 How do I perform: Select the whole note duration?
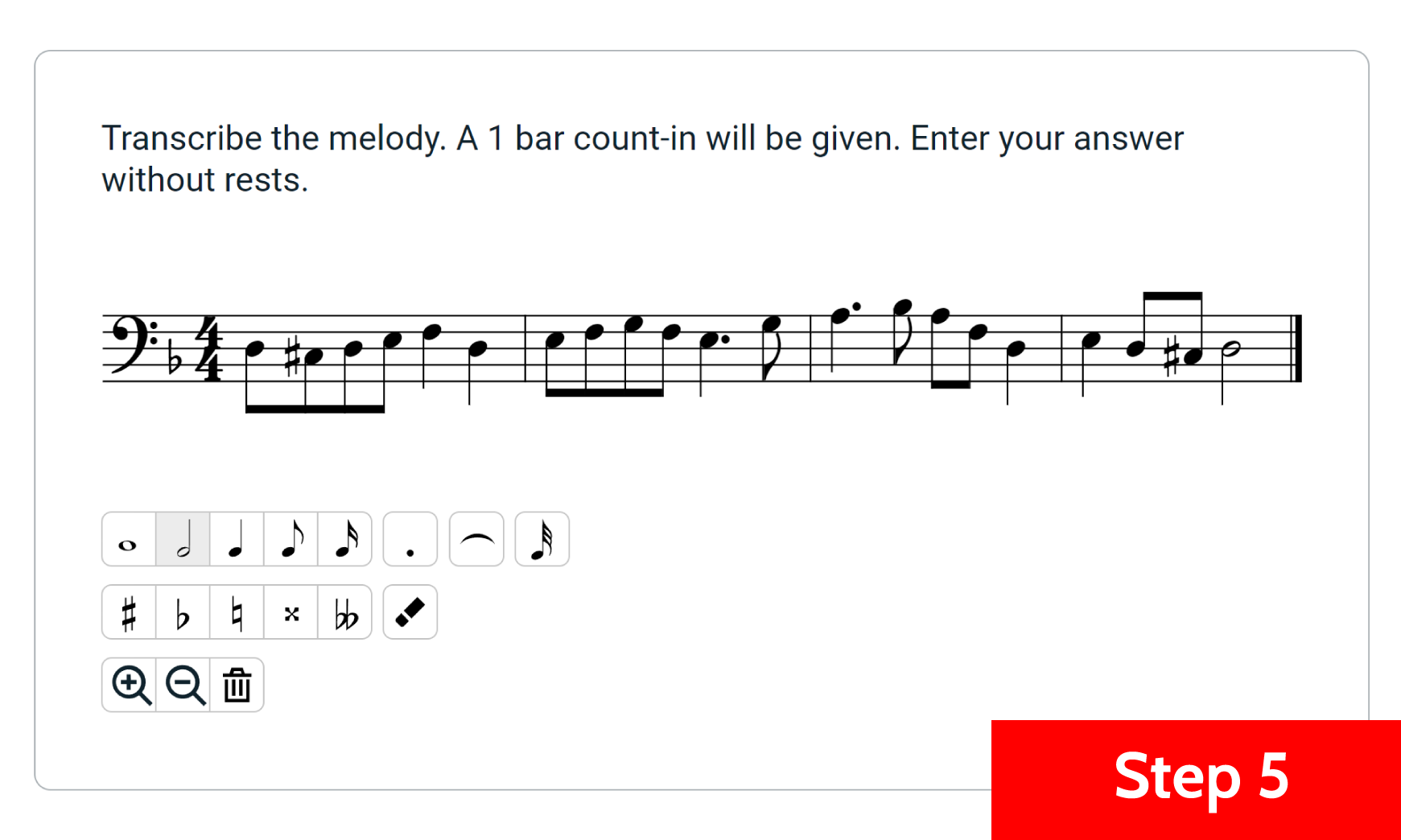tap(128, 539)
